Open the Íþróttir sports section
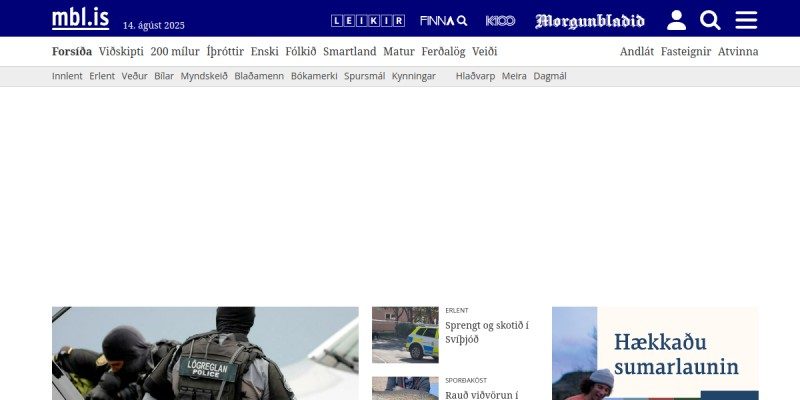 click(225, 52)
